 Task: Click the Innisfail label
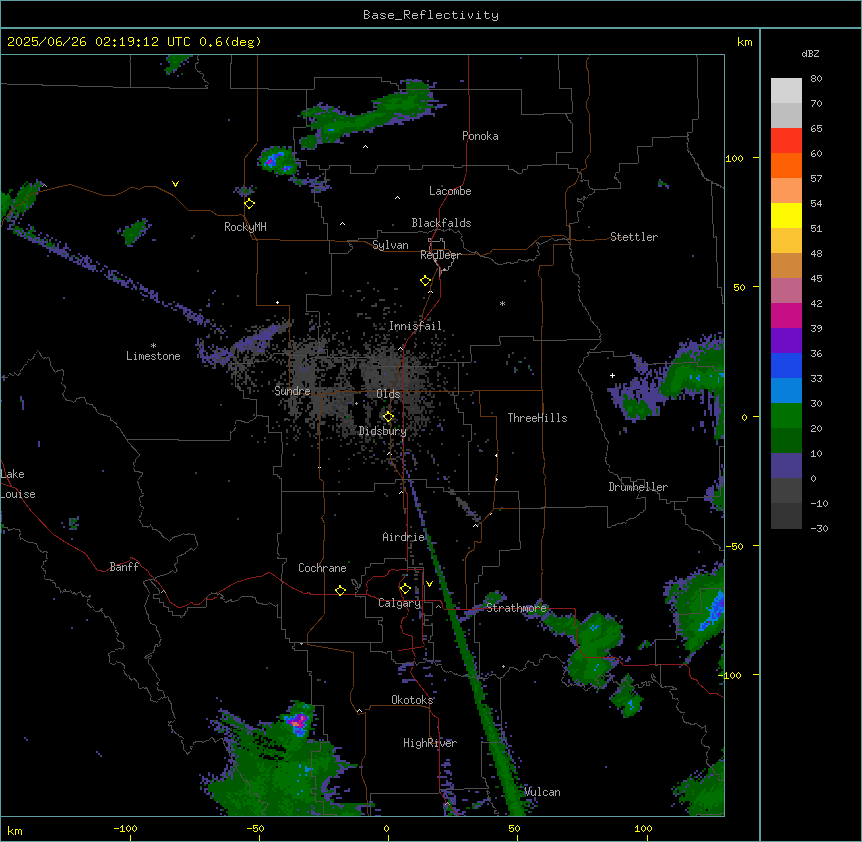click(415, 326)
